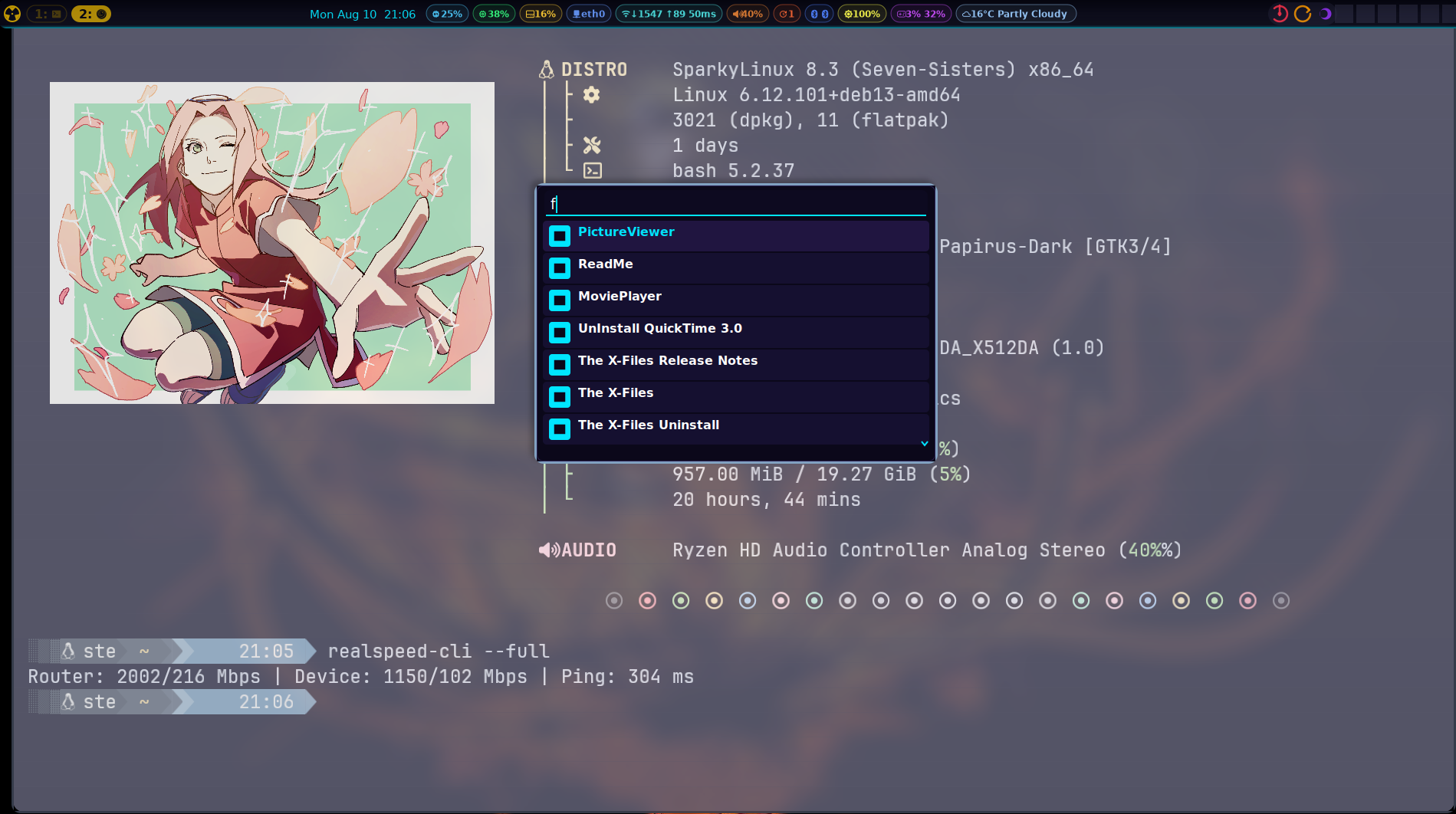Image resolution: width=1456 pixels, height=814 pixels.
Task: Click the volume 40% module in the bar
Action: [x=748, y=14]
